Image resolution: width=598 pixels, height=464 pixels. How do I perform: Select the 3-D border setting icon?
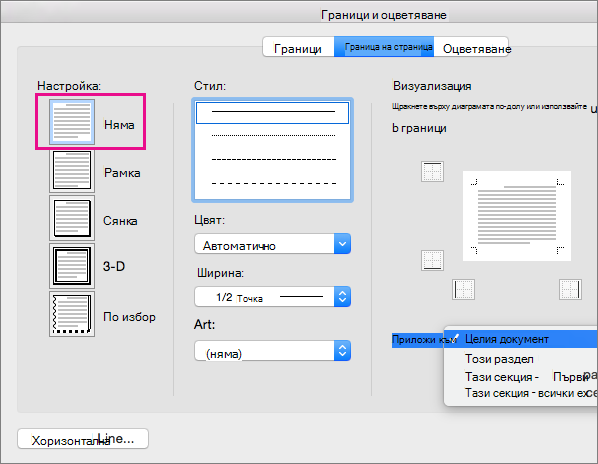(x=72, y=266)
